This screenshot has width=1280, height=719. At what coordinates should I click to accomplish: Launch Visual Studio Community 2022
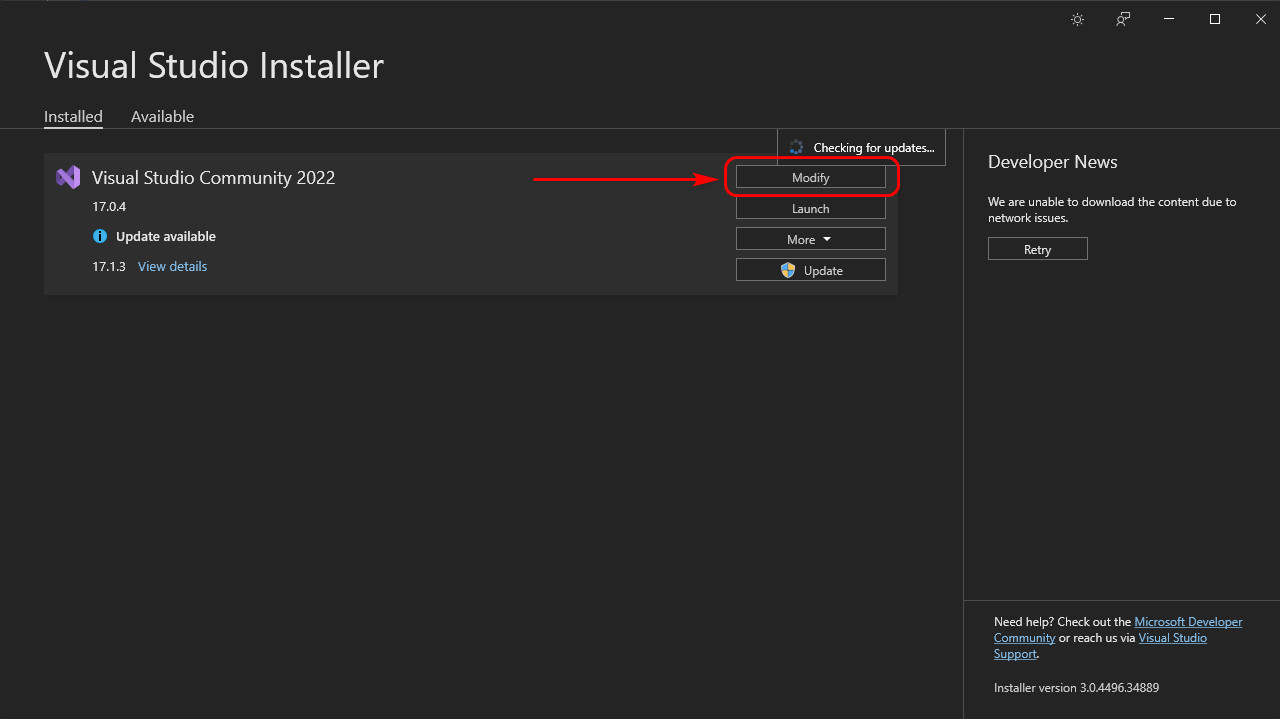coord(811,209)
